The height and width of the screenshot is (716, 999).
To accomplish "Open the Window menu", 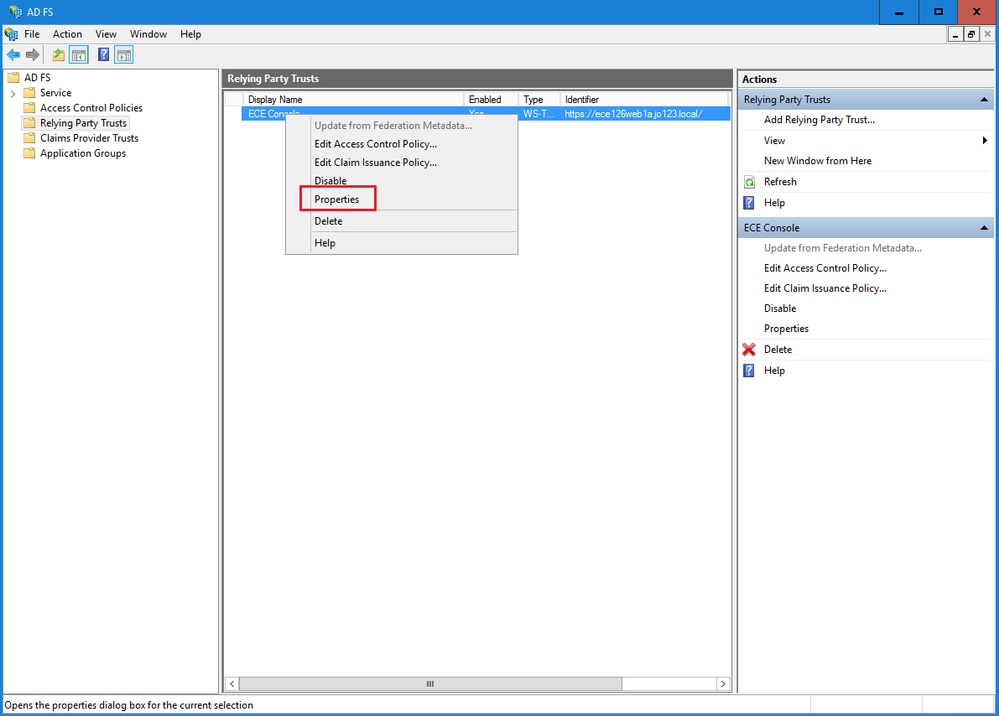I will tap(148, 34).
